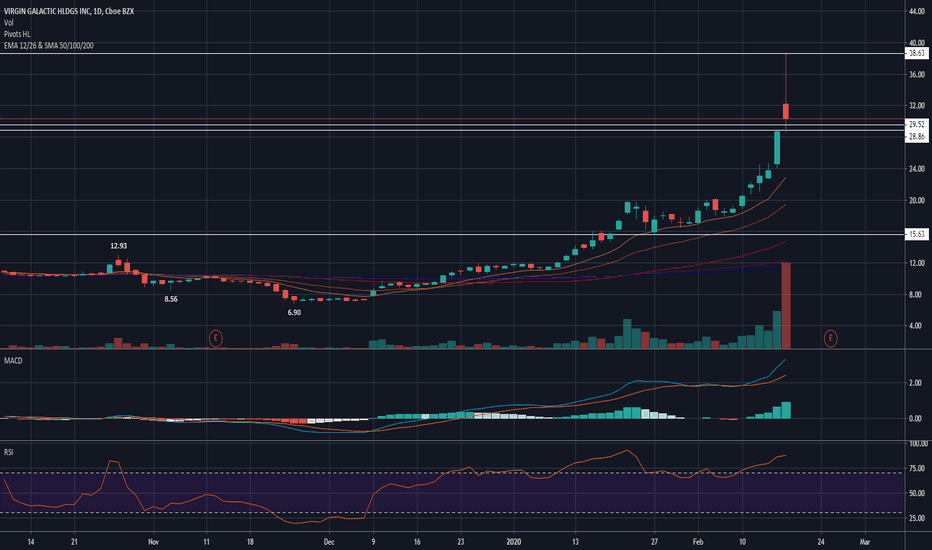The image size is (932, 550).
Task: Select the Pivots HL indicator label
Action: point(17,34)
